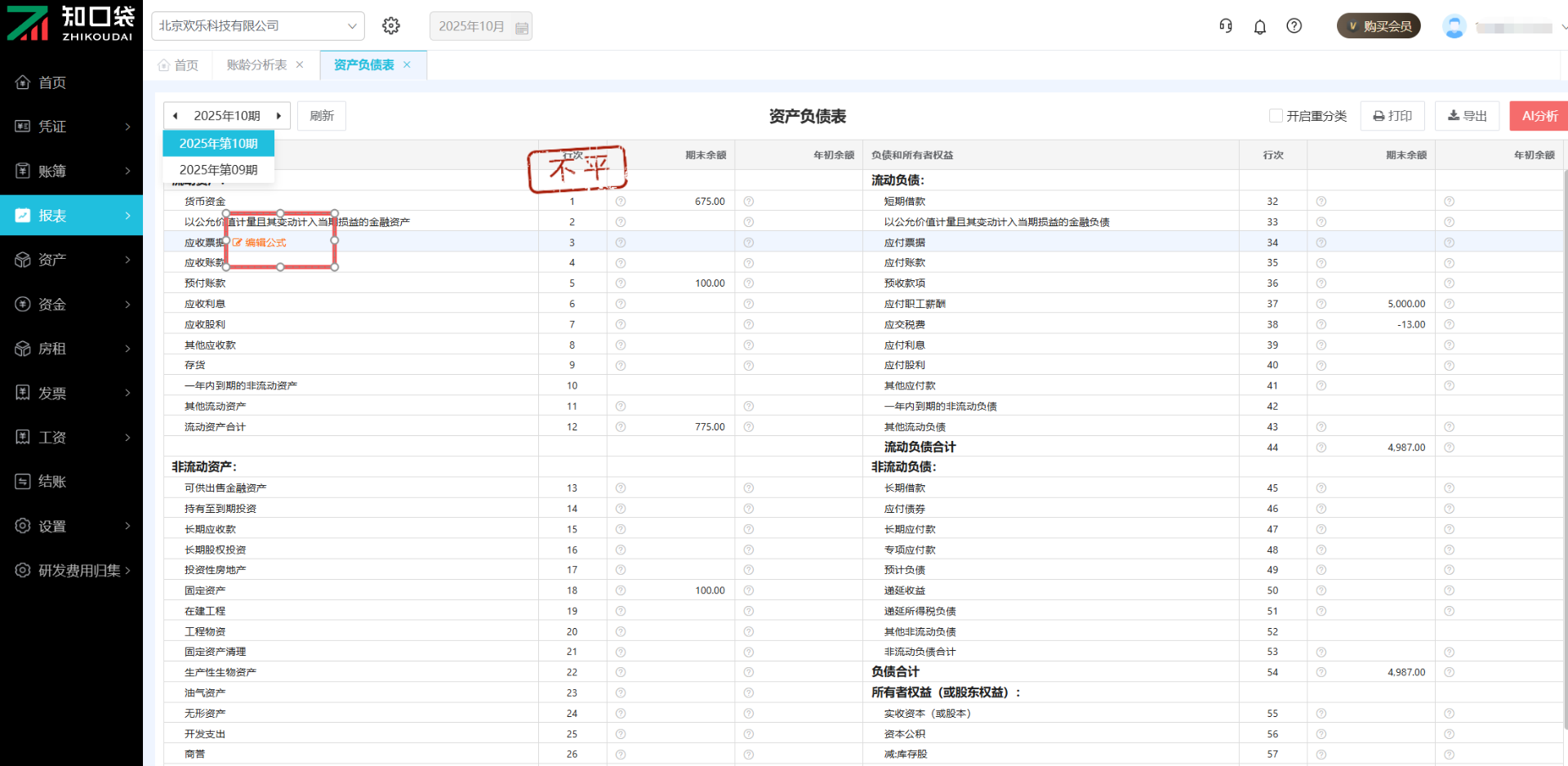Image resolution: width=1568 pixels, height=766 pixels.
Task: Open the customer service headset icon
Action: click(x=1226, y=26)
